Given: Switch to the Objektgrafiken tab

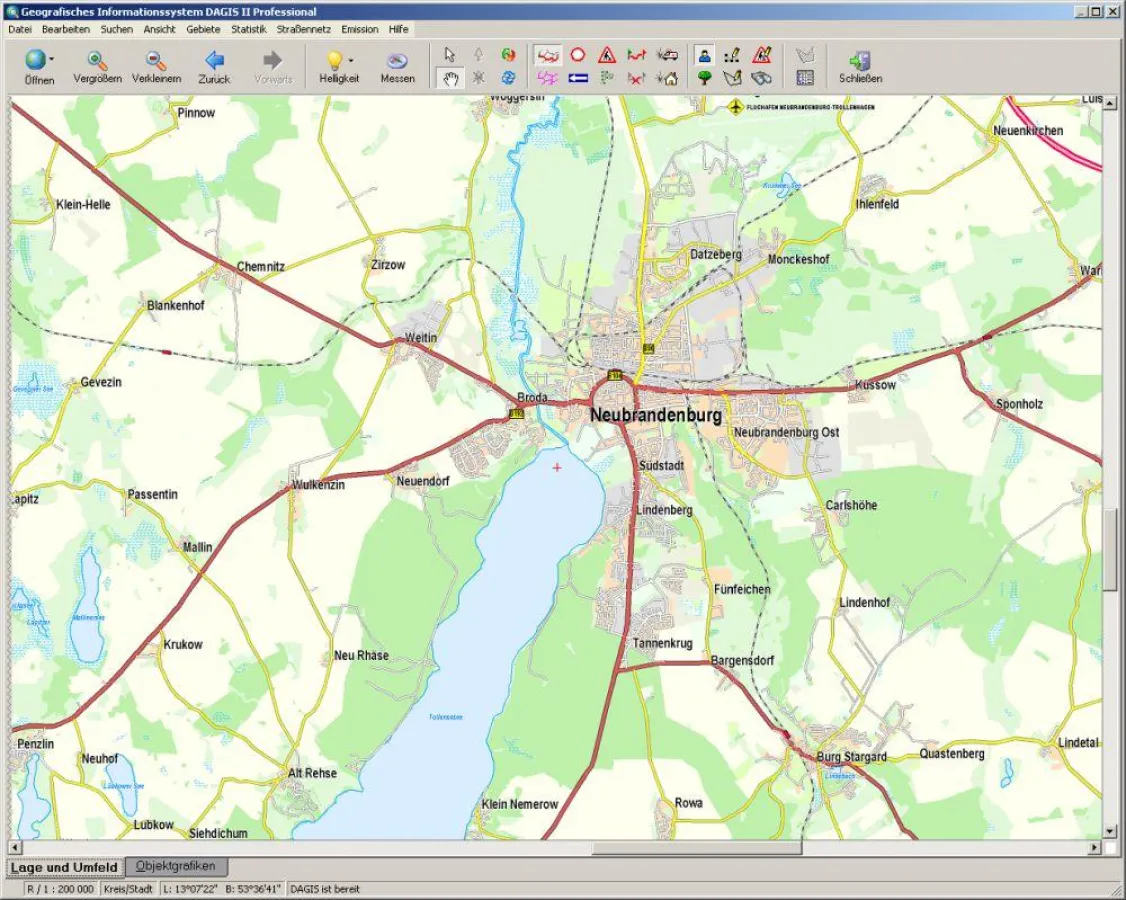Looking at the screenshot, I should pyautogui.click(x=176, y=866).
